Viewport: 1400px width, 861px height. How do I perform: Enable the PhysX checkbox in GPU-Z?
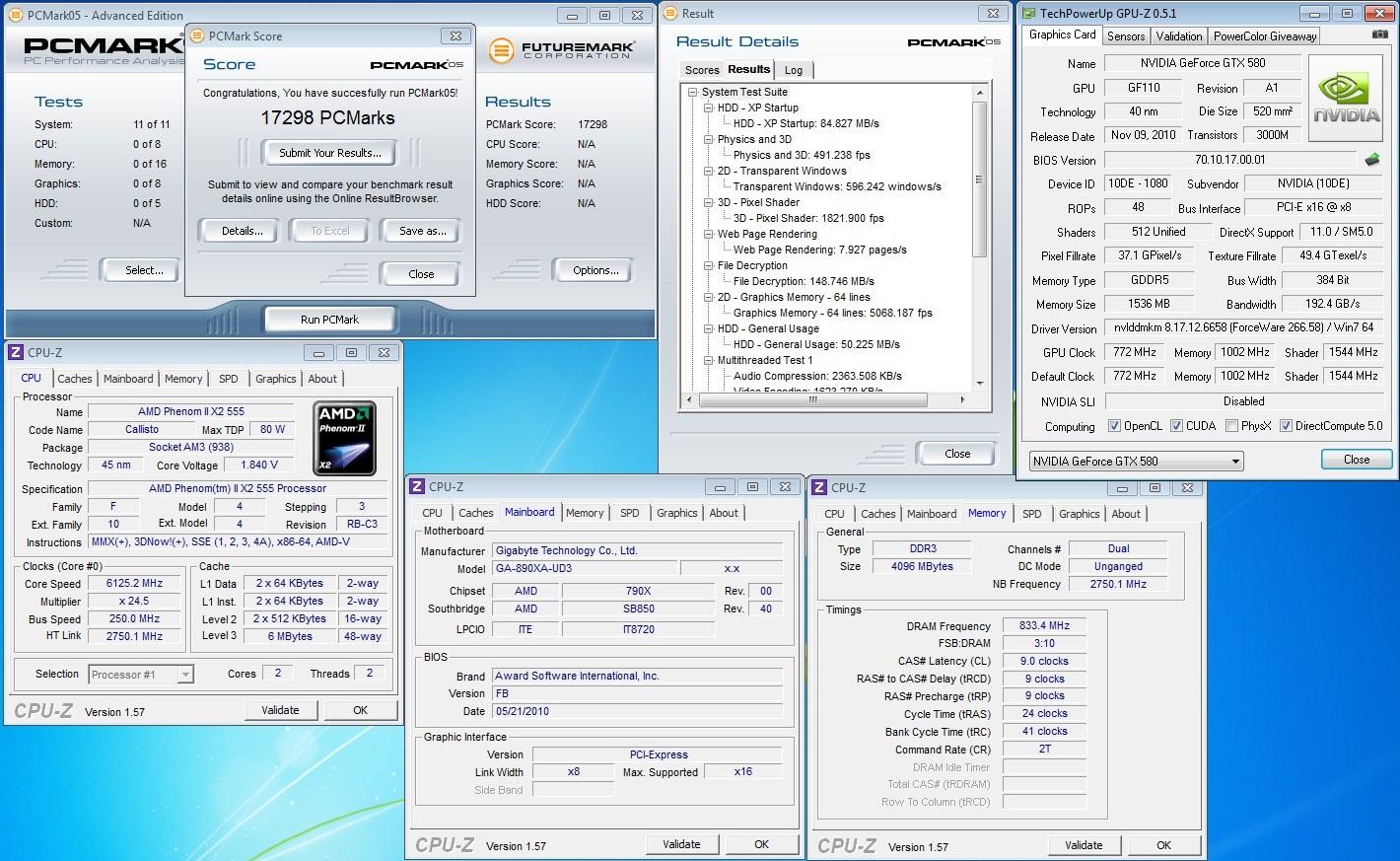tap(1231, 426)
